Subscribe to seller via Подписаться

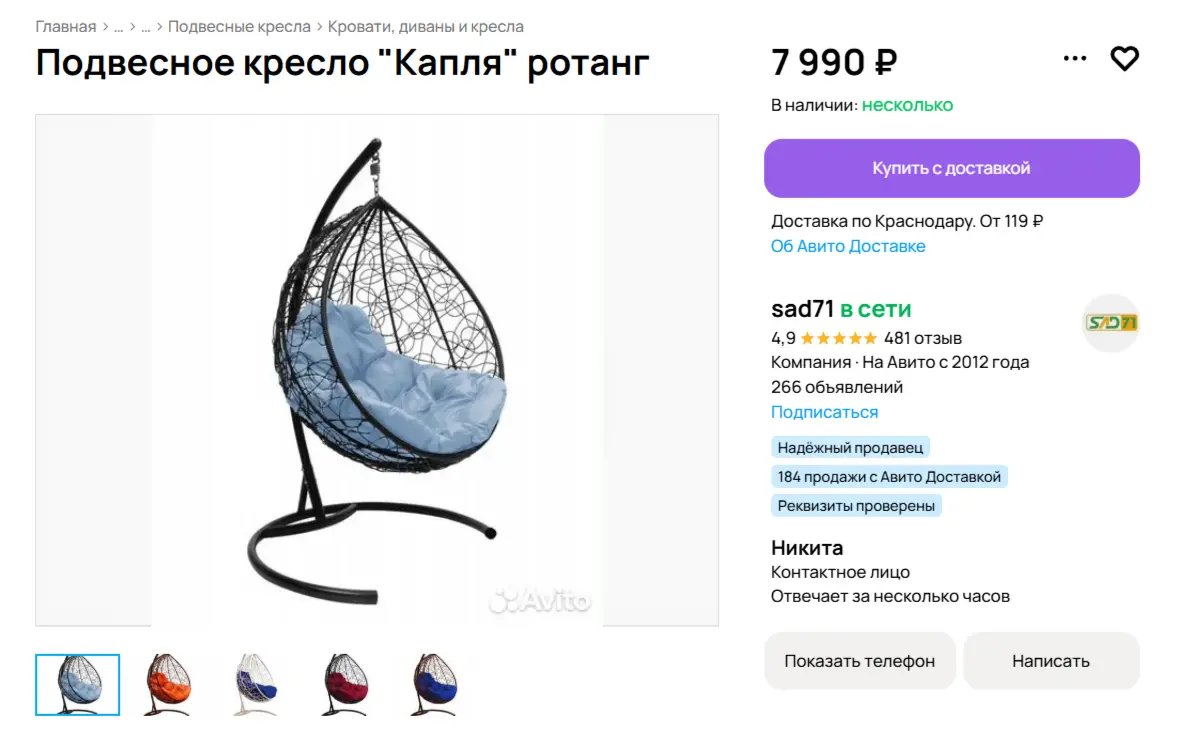pyautogui.click(x=824, y=412)
